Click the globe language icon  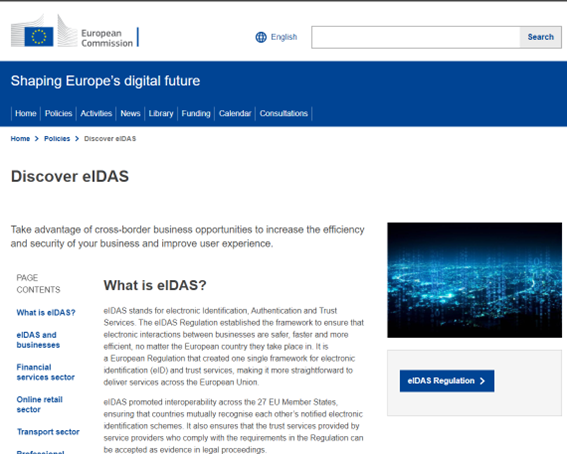pos(261,37)
